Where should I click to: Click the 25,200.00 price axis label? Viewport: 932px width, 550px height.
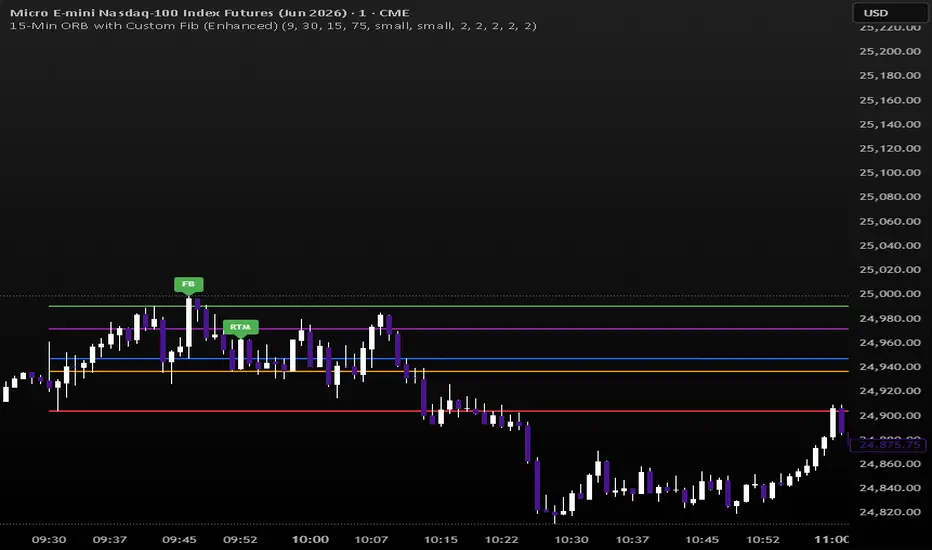pos(890,51)
